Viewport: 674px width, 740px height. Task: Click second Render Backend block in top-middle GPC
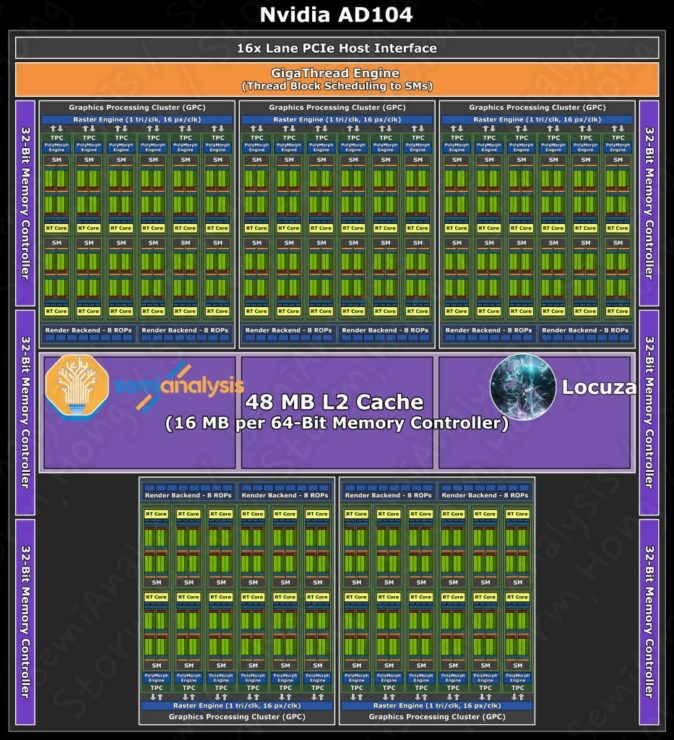(x=385, y=333)
